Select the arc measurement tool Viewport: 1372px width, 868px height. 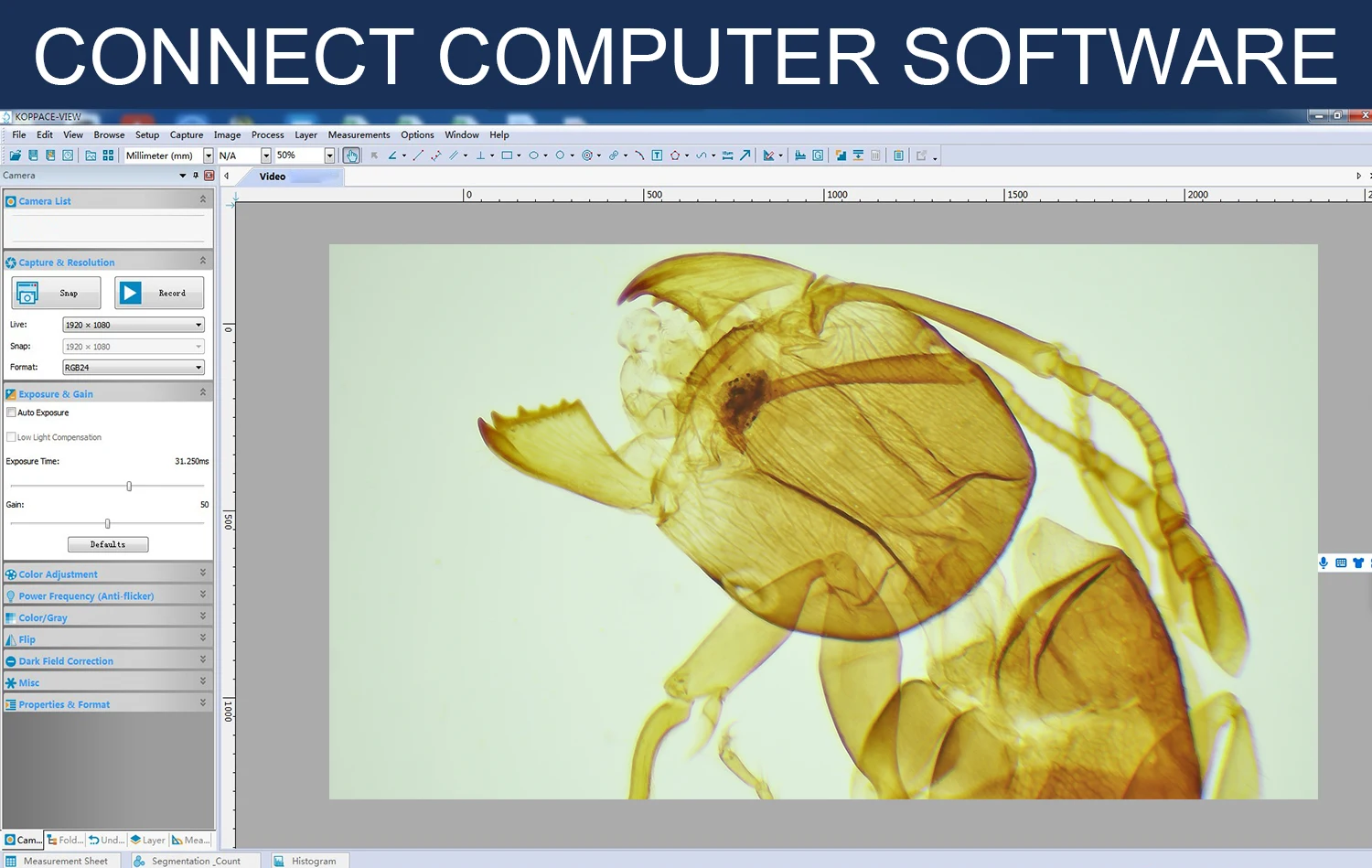[x=639, y=155]
